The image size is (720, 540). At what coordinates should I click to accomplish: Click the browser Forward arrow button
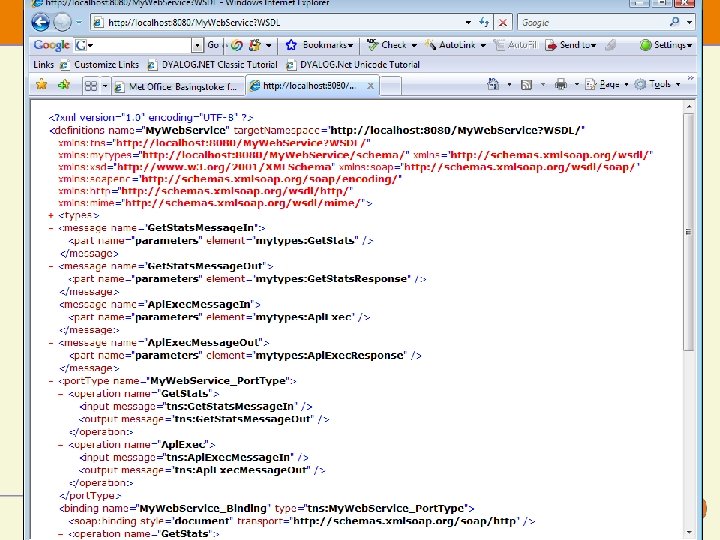(x=62, y=22)
